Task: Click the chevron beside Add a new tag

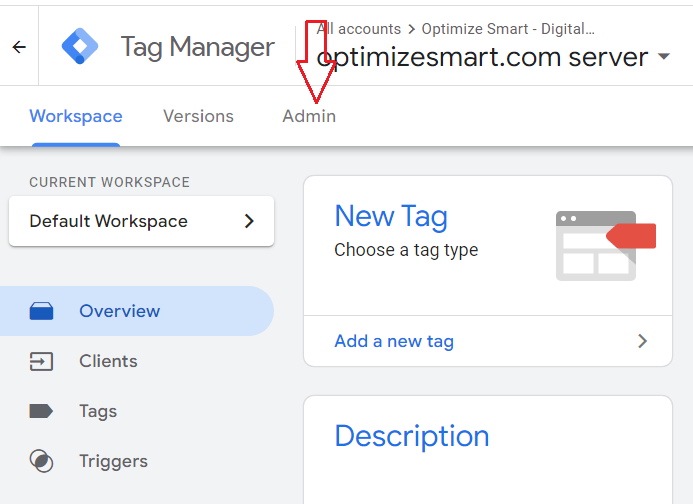Action: 642,341
